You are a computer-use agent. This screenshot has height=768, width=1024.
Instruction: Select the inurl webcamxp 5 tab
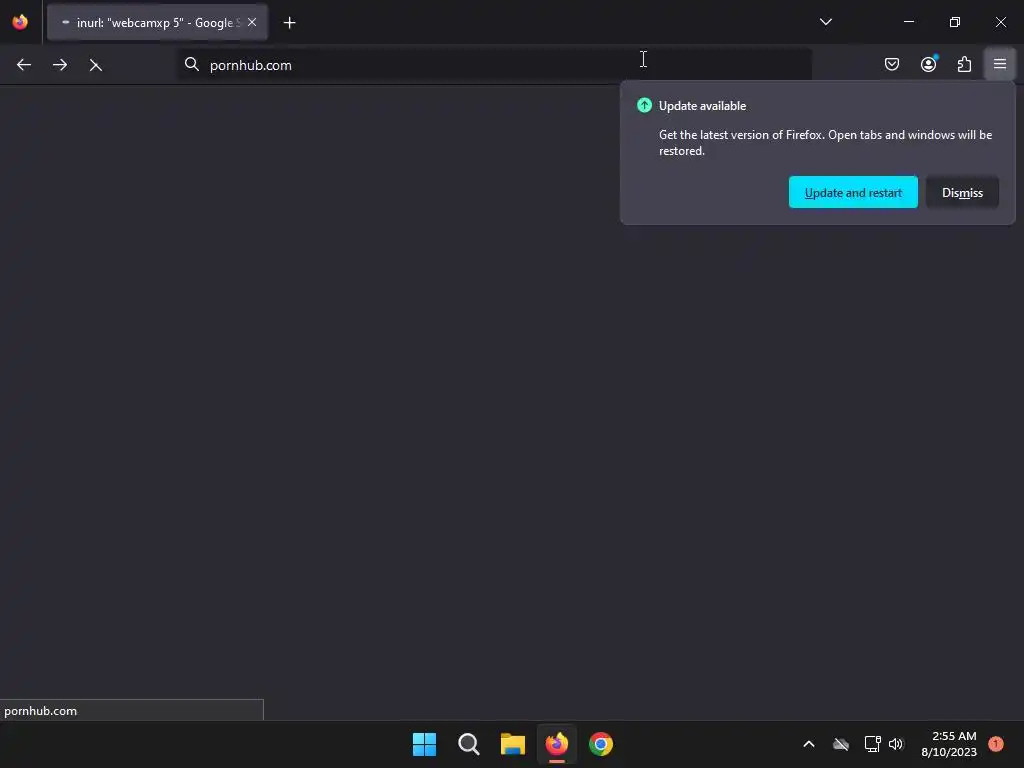click(x=157, y=22)
